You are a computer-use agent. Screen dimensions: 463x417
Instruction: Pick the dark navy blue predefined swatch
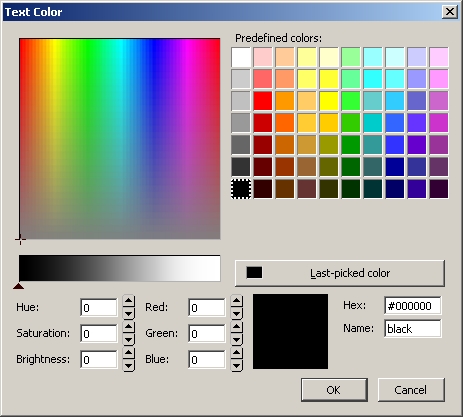click(x=395, y=189)
